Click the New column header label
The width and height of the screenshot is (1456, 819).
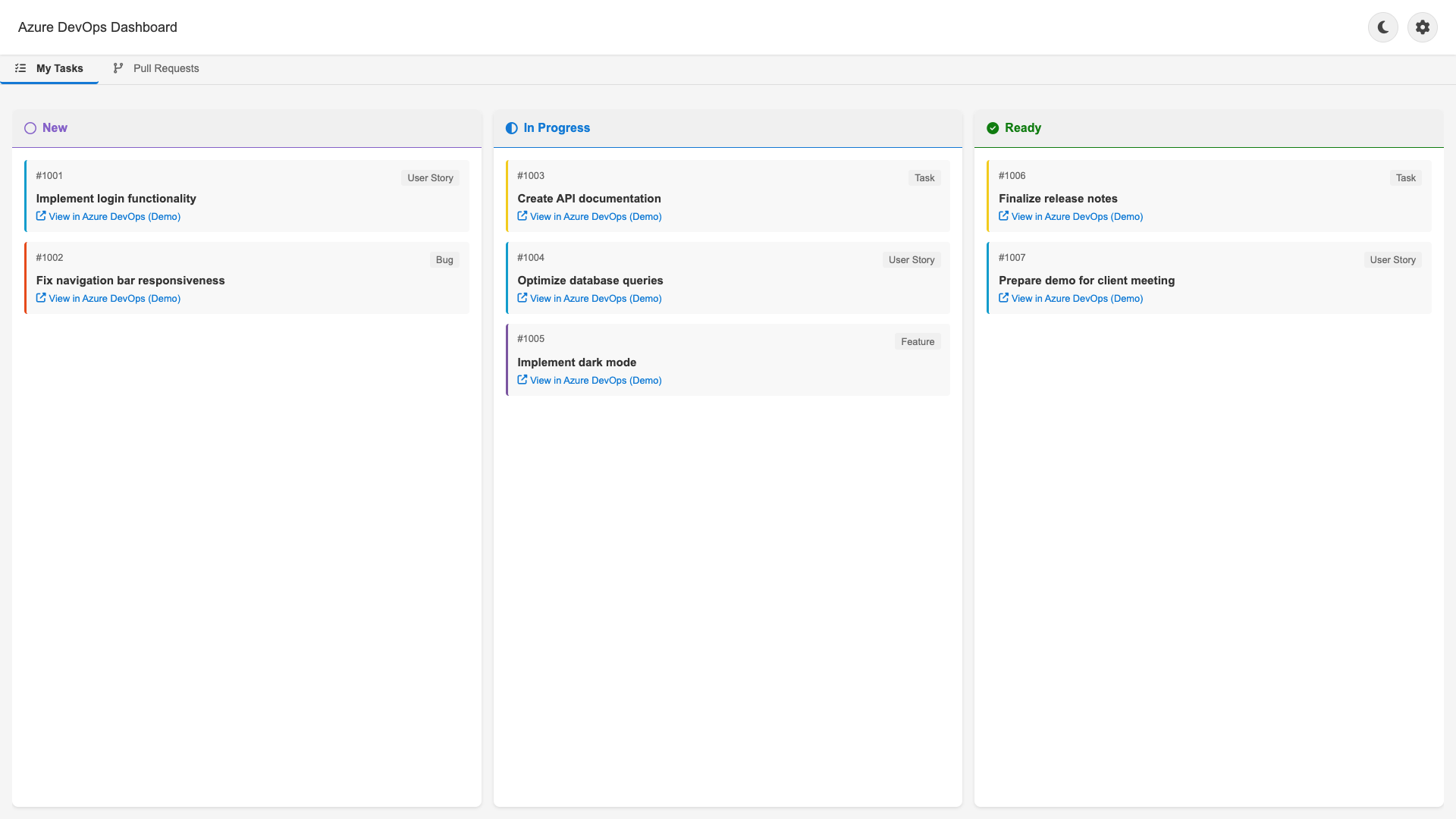[x=55, y=128]
